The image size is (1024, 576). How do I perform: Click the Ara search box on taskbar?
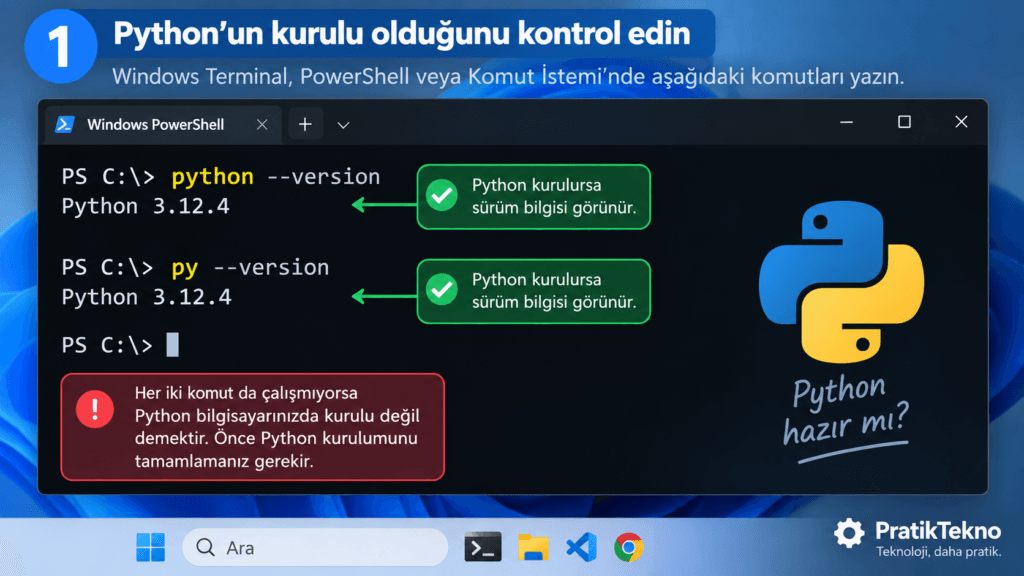tap(315, 547)
